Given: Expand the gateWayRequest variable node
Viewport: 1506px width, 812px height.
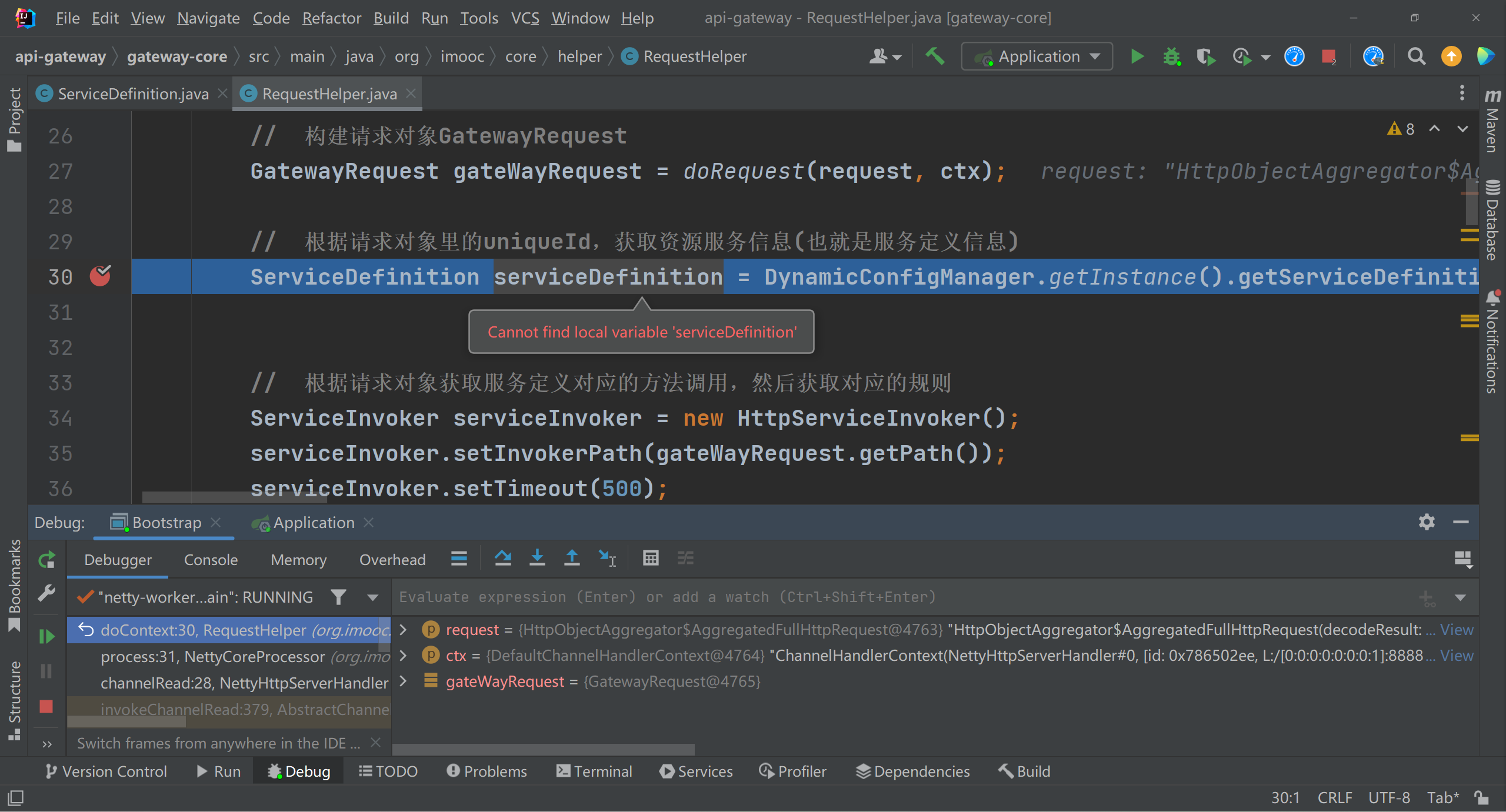Looking at the screenshot, I should [404, 681].
